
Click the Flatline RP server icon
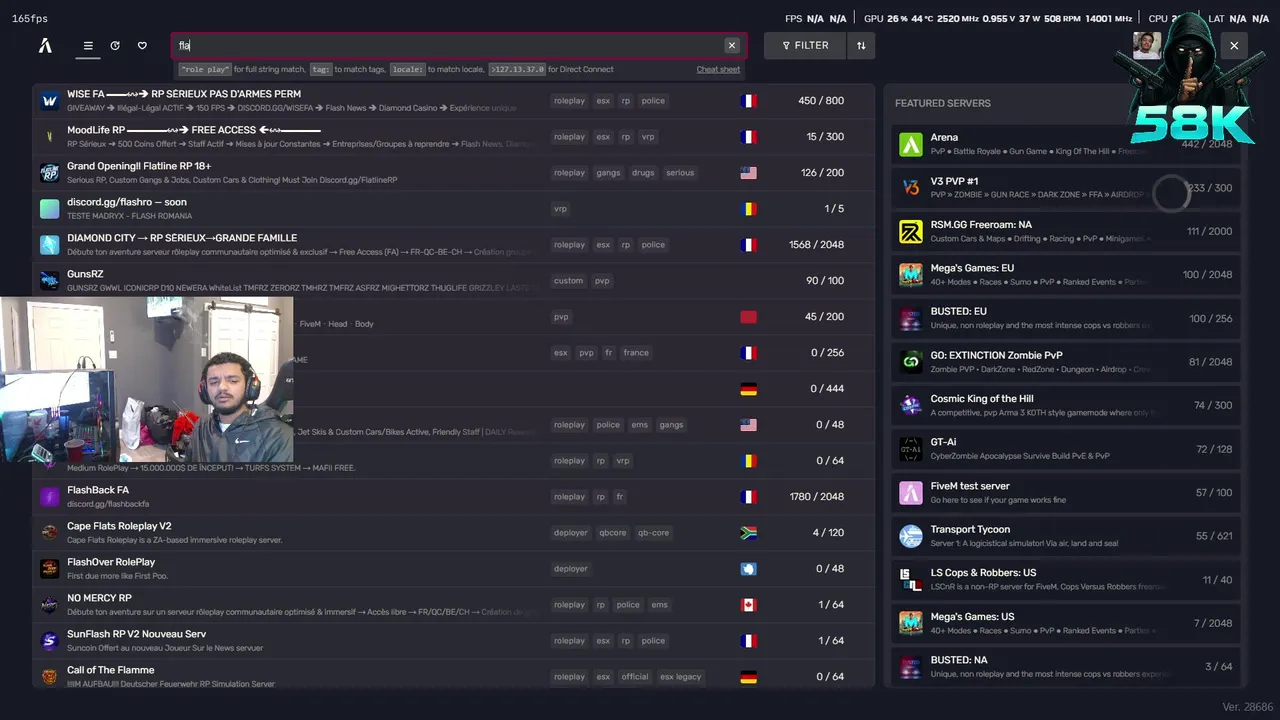point(50,173)
